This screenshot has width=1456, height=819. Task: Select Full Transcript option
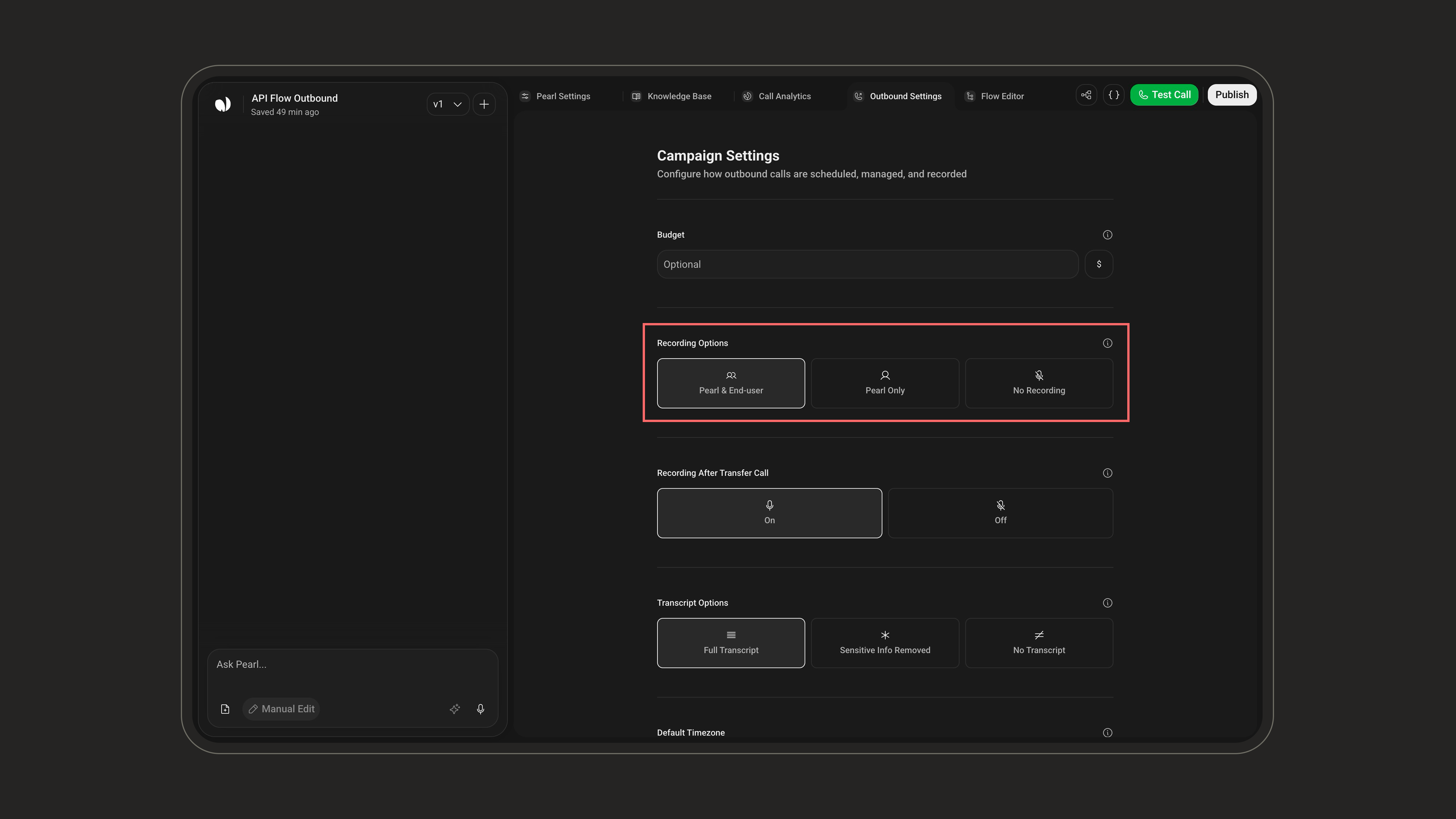pos(731,643)
